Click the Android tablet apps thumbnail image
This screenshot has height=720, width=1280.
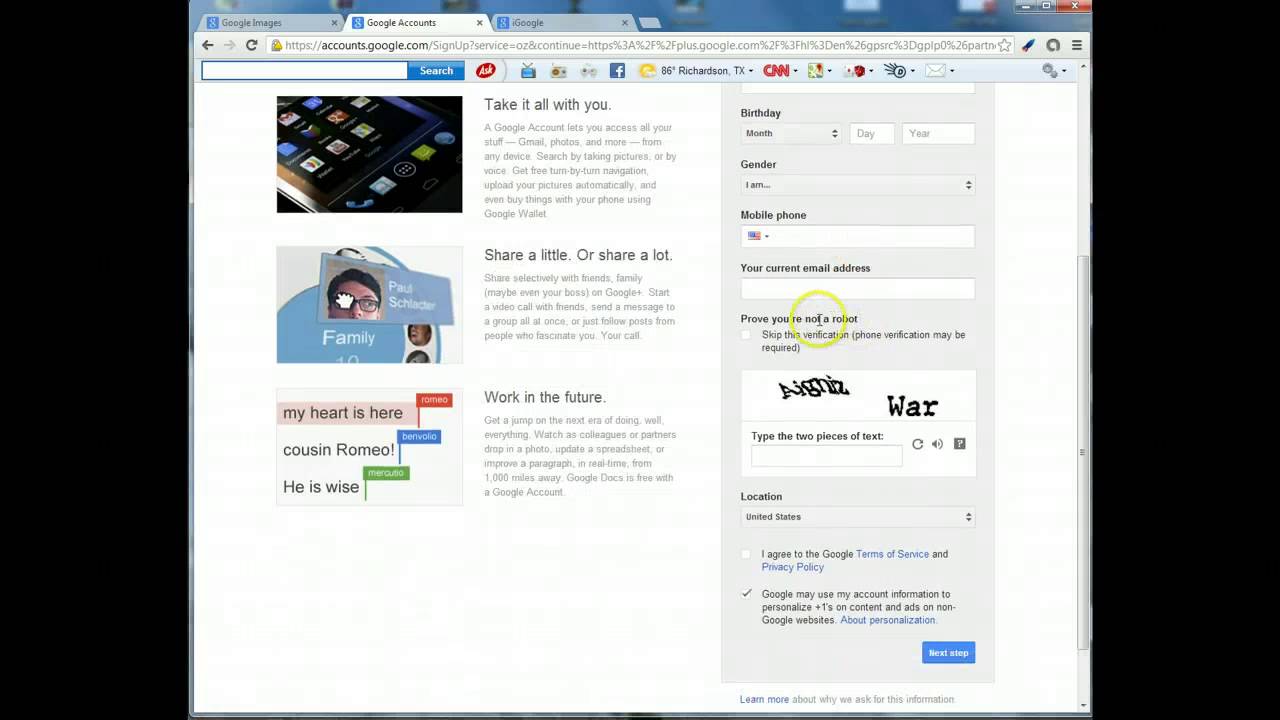369,154
